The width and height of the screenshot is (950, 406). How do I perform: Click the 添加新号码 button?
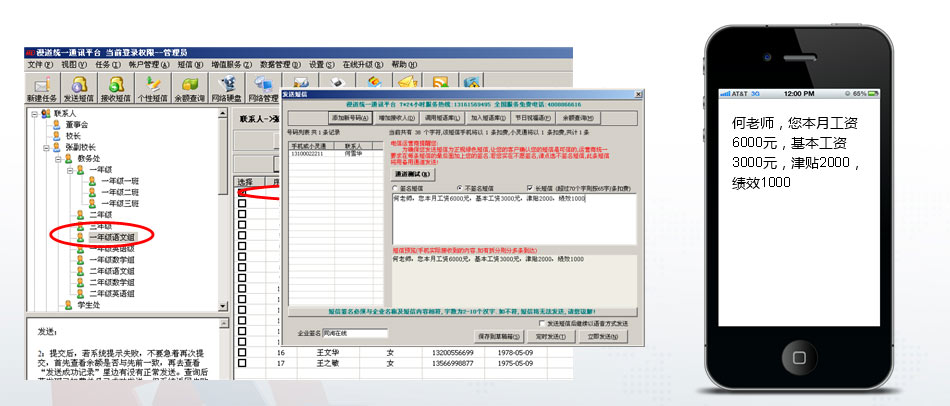pyautogui.click(x=346, y=117)
